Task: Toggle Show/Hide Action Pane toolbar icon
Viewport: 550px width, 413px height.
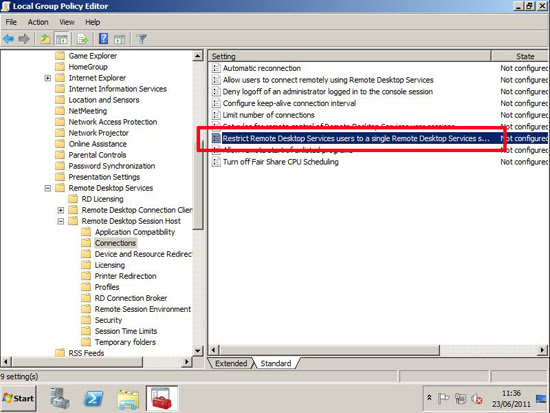Action: [120, 39]
